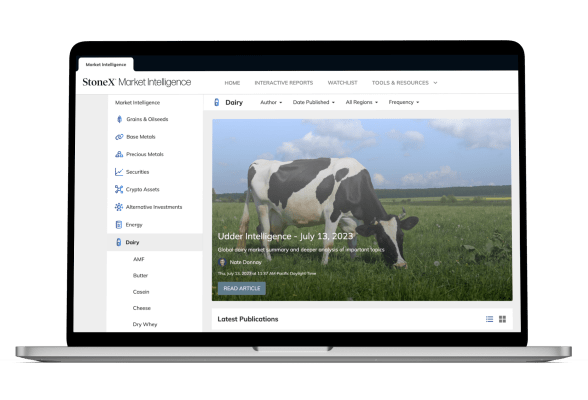
Task: Click the Base Metals chain icon
Action: coord(119,137)
